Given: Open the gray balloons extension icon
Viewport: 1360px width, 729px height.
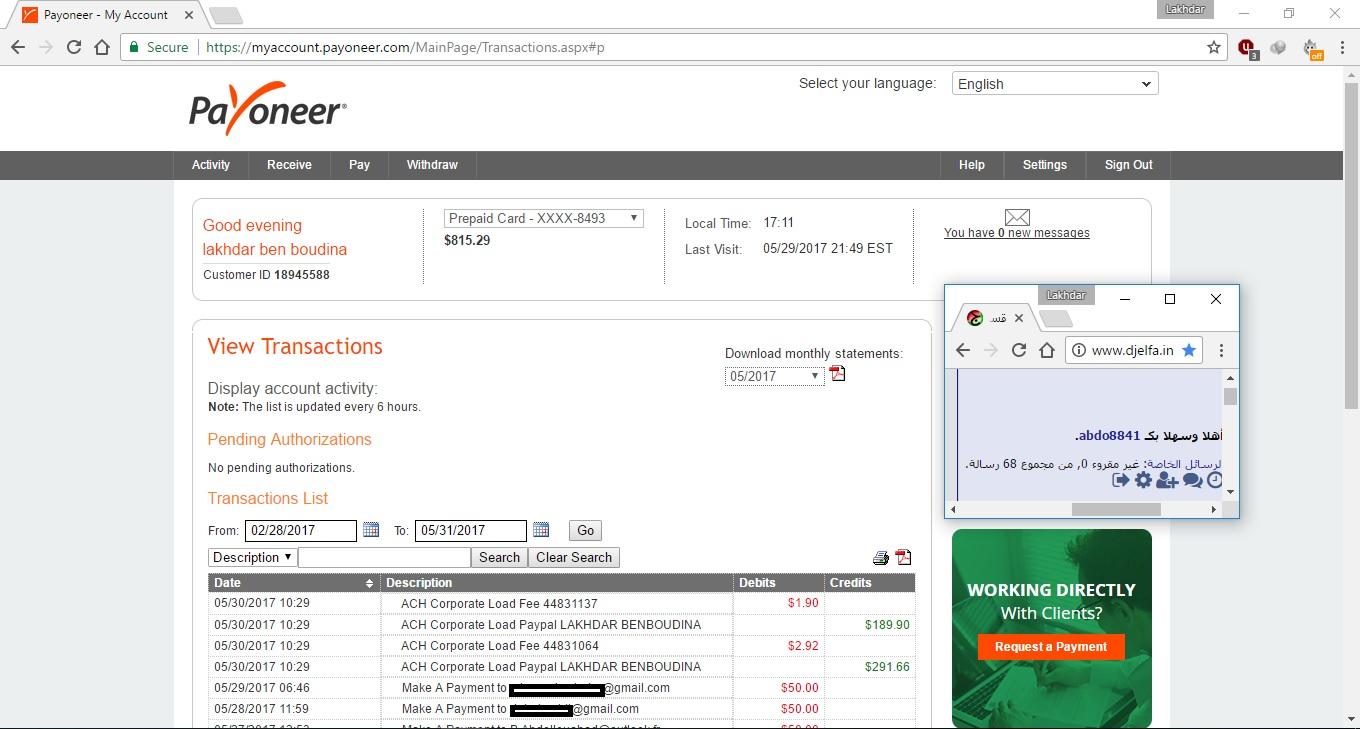Looking at the screenshot, I should click(1278, 47).
